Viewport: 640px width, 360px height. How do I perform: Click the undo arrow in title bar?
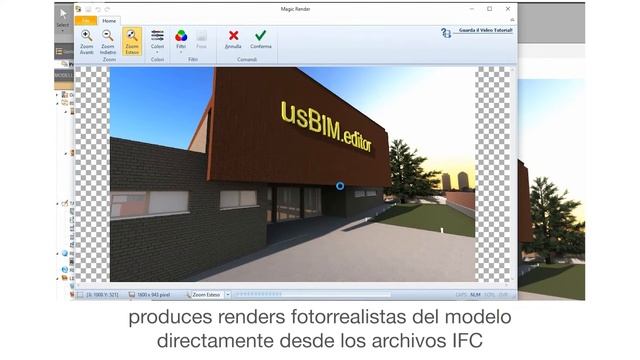(98, 9)
